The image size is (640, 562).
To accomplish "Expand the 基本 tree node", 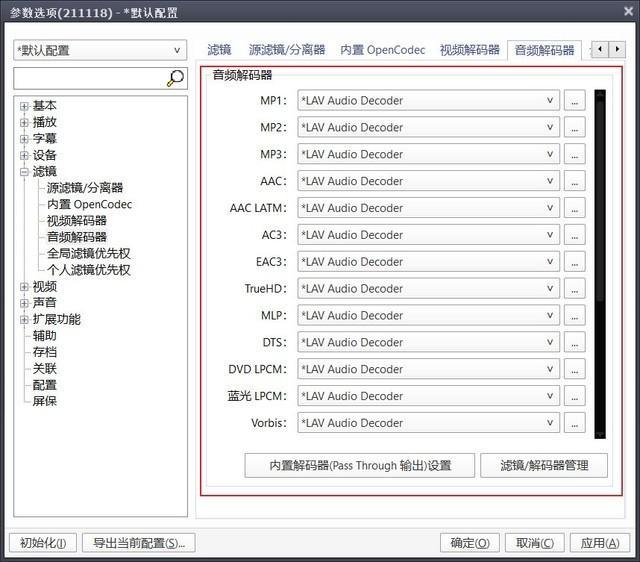I will 24,106.
